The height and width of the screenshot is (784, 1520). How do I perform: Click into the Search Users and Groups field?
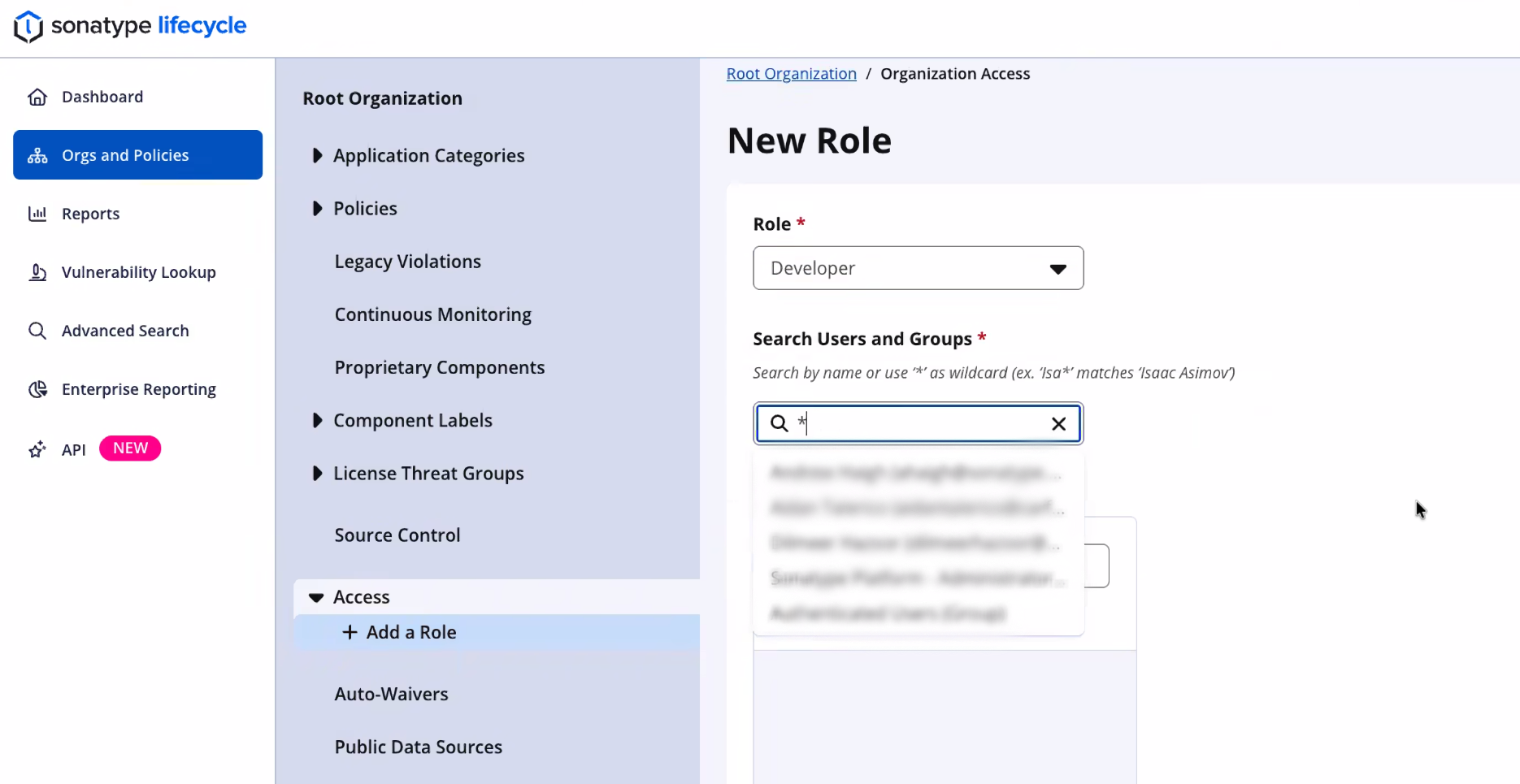(918, 423)
